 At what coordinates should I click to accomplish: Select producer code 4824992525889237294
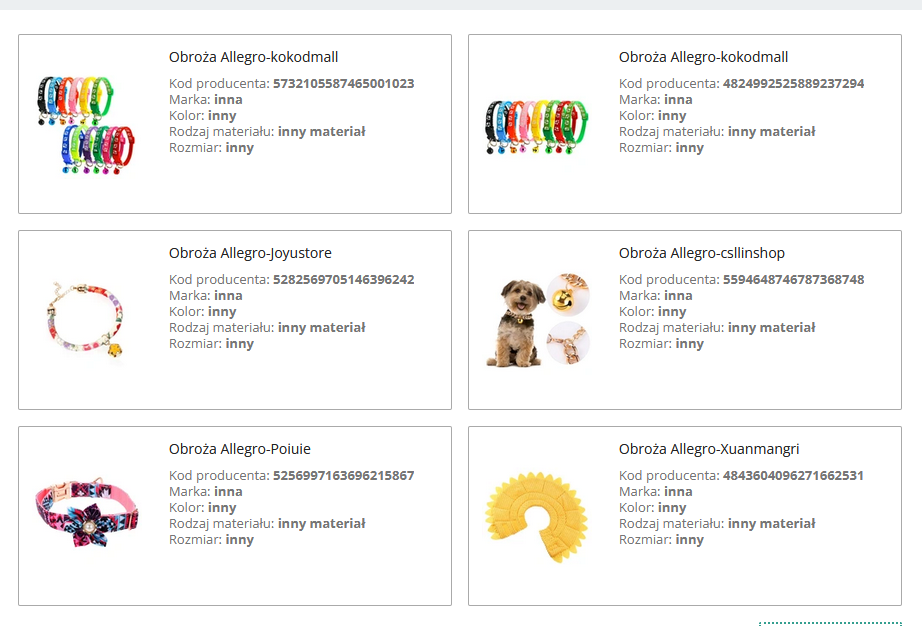tap(793, 83)
